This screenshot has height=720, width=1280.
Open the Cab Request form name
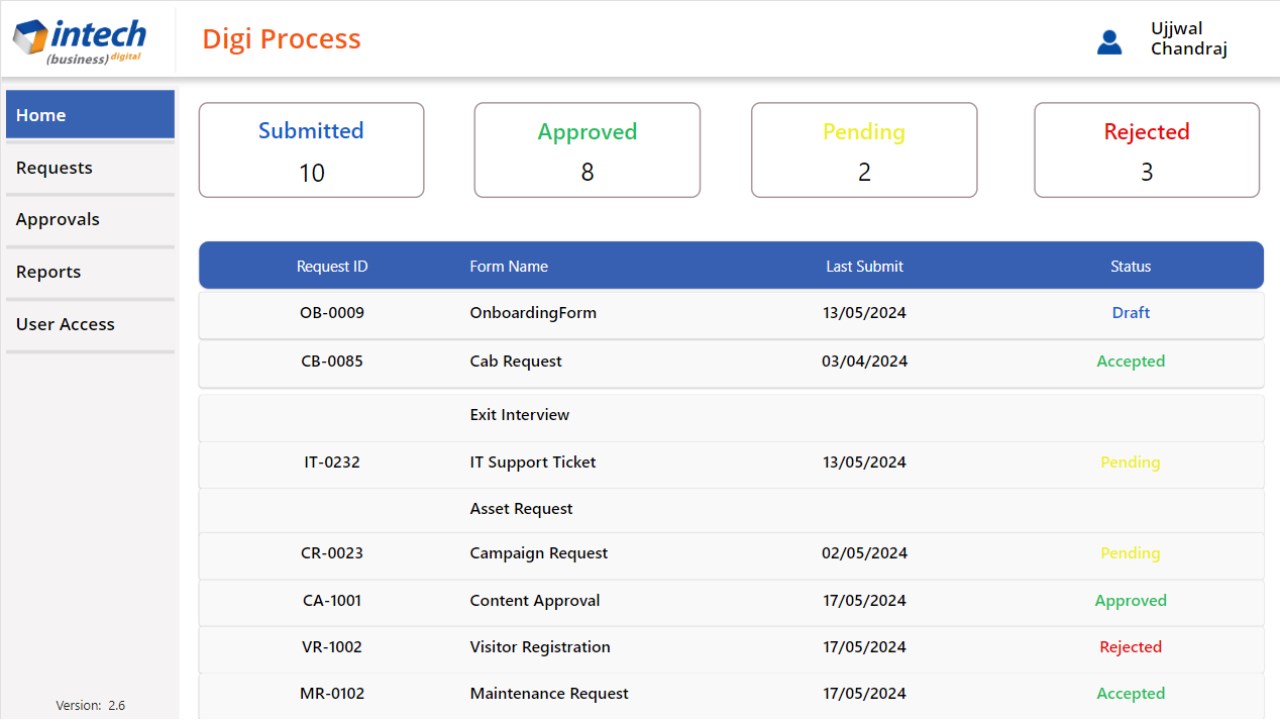tap(516, 362)
